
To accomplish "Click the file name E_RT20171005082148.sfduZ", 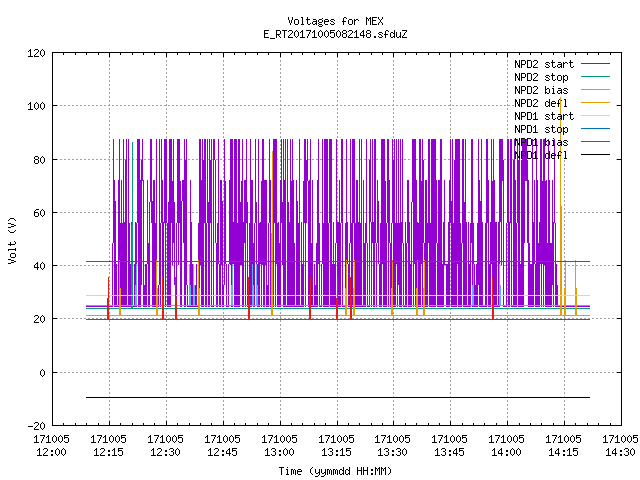I will [x=335, y=34].
